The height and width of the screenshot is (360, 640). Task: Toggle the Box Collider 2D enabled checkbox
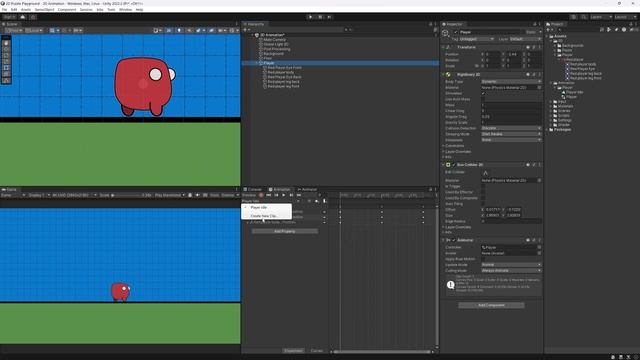click(x=453, y=164)
